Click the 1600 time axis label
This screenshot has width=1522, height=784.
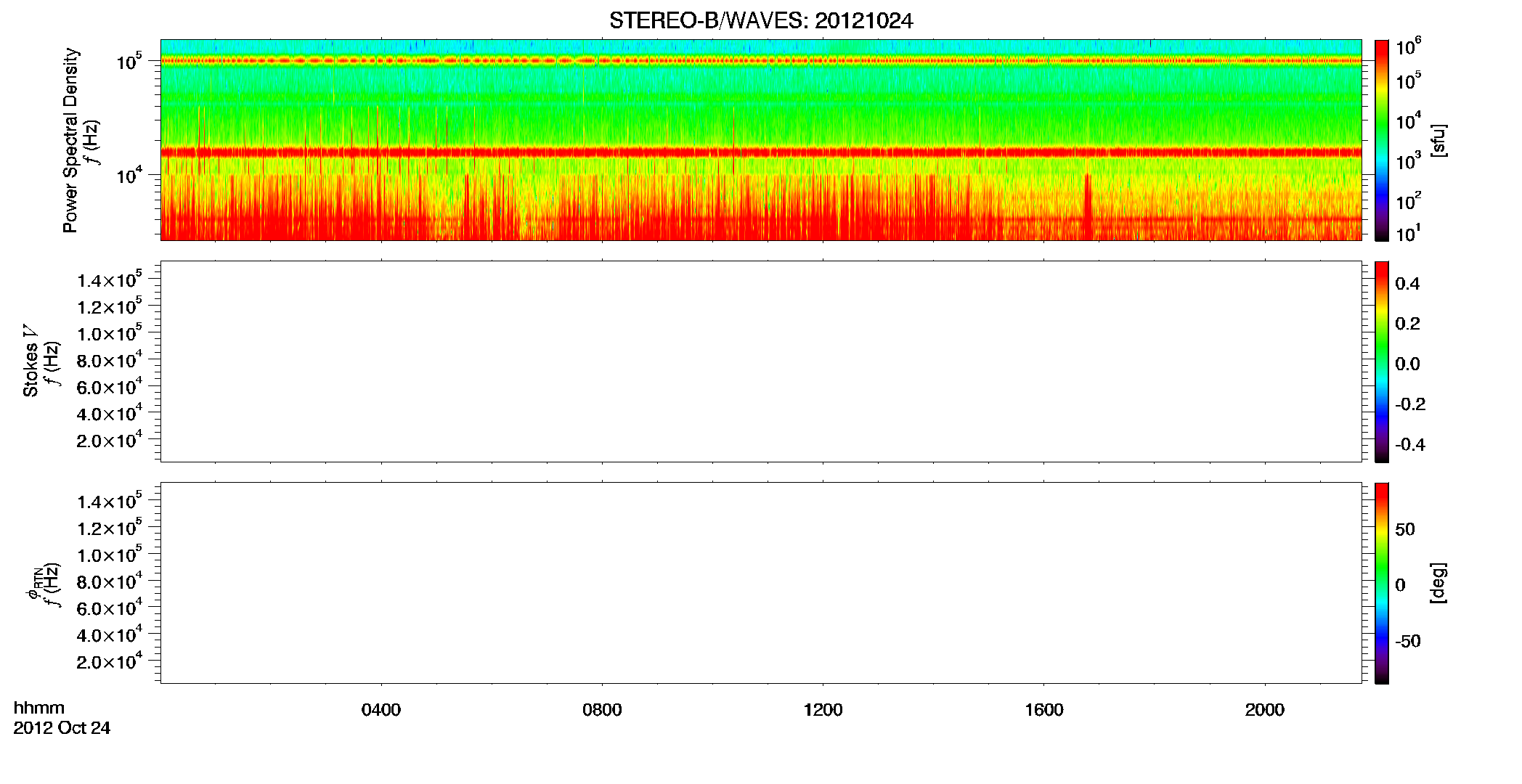click(x=1044, y=710)
